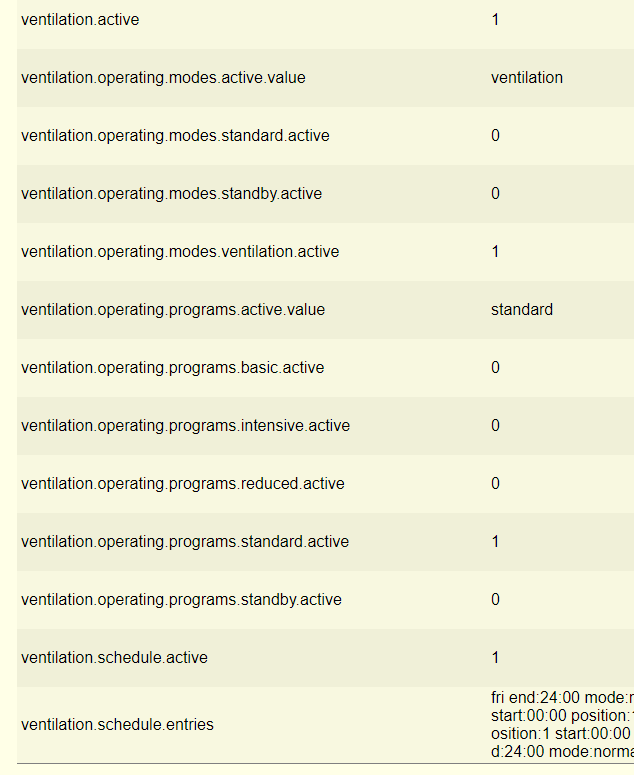Click the ventilation.schedule.entries label
The height and width of the screenshot is (775, 634).
point(117,724)
